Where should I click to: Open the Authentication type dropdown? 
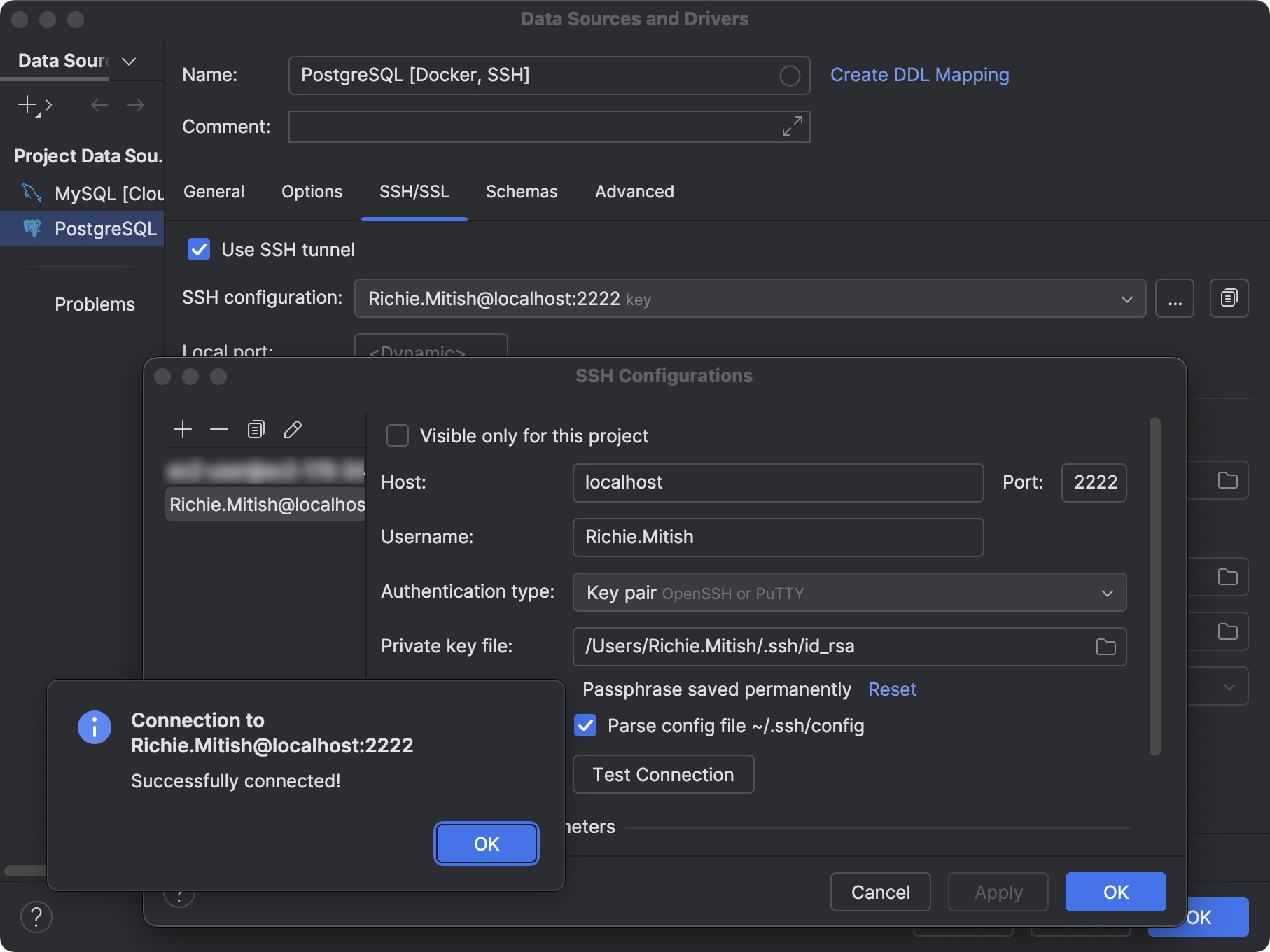[1107, 592]
